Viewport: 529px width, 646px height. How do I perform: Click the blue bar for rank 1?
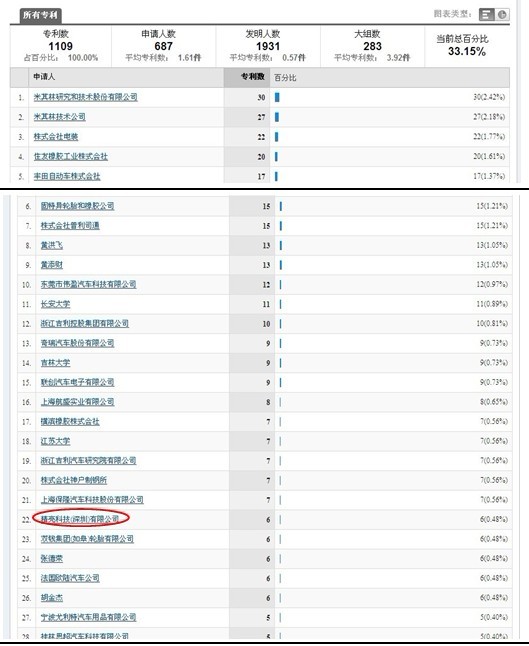pyautogui.click(x=277, y=97)
